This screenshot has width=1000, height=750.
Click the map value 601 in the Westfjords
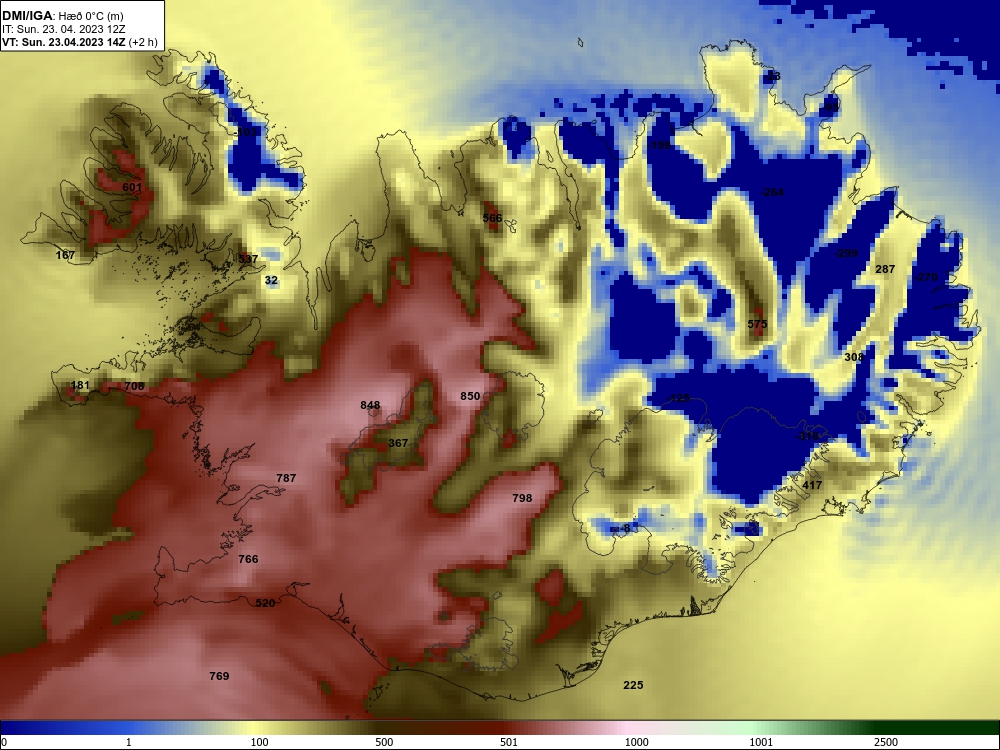pyautogui.click(x=132, y=188)
